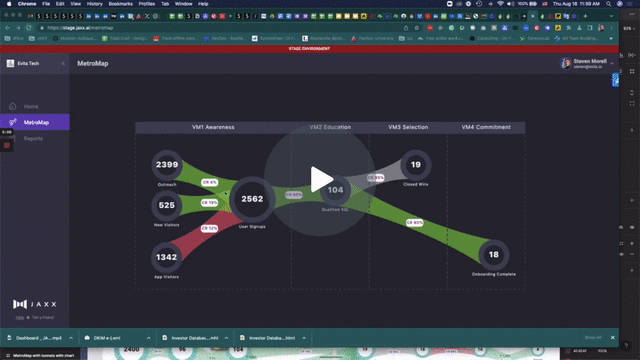
Task: Bookmark this page with the star icon
Action: point(416,28)
